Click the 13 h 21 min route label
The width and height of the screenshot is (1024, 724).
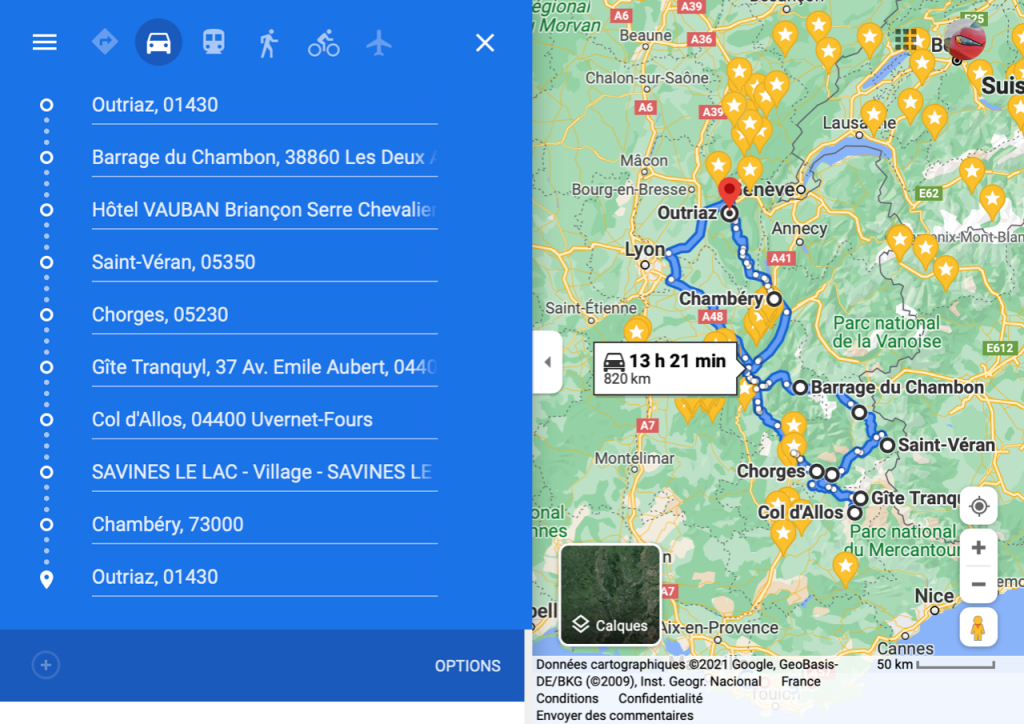click(x=665, y=369)
